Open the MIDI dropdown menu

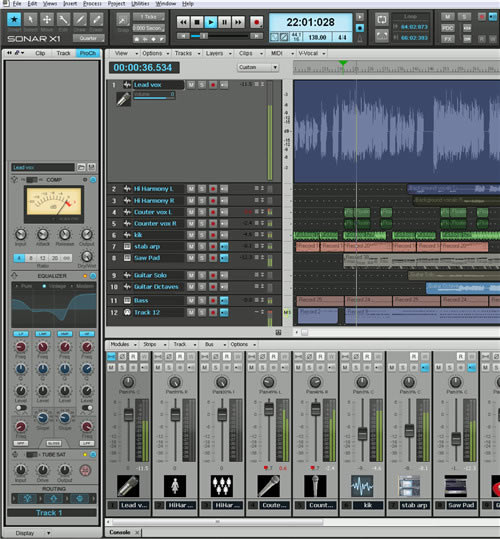[x=282, y=53]
